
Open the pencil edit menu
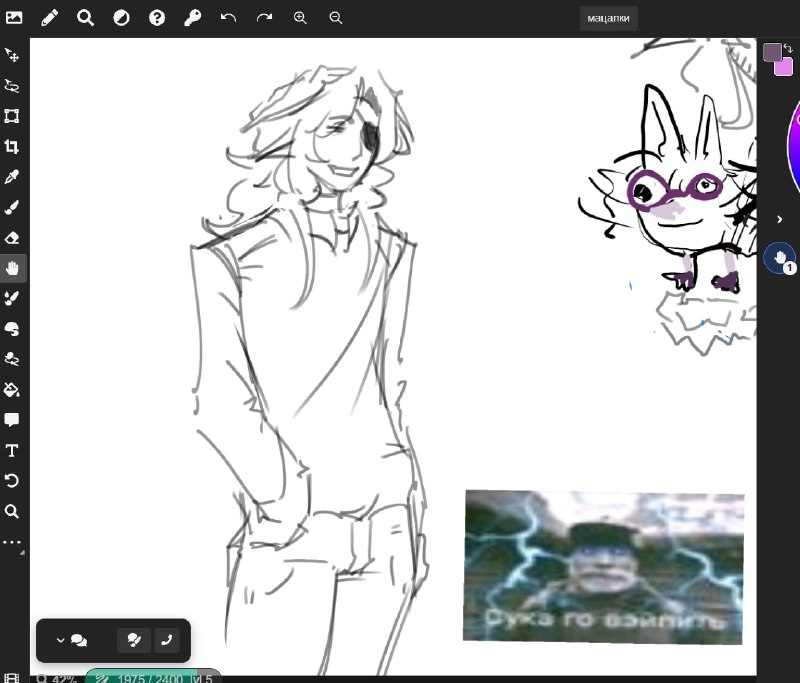point(49,18)
